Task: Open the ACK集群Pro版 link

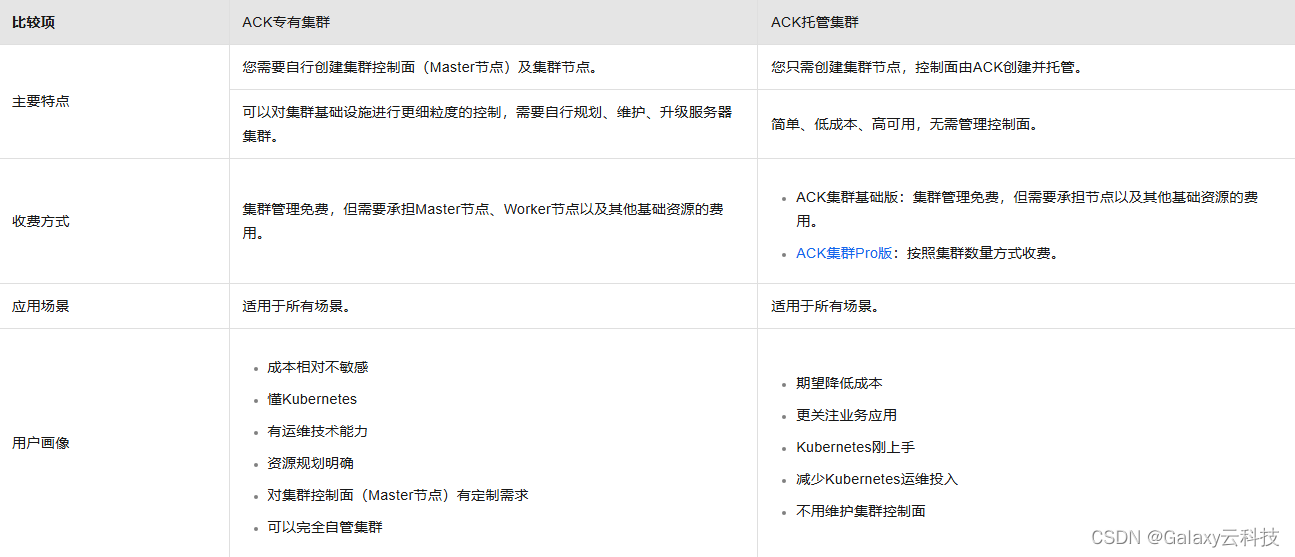Action: coord(844,254)
